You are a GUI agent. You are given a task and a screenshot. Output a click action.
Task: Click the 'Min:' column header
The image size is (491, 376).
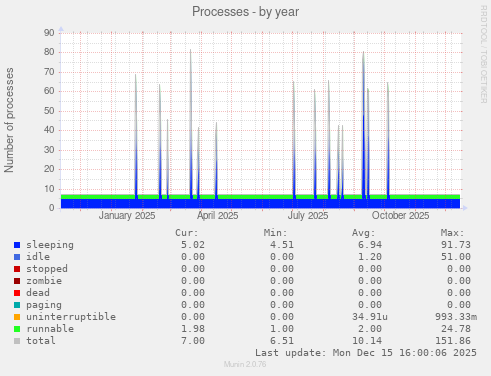pos(275,233)
